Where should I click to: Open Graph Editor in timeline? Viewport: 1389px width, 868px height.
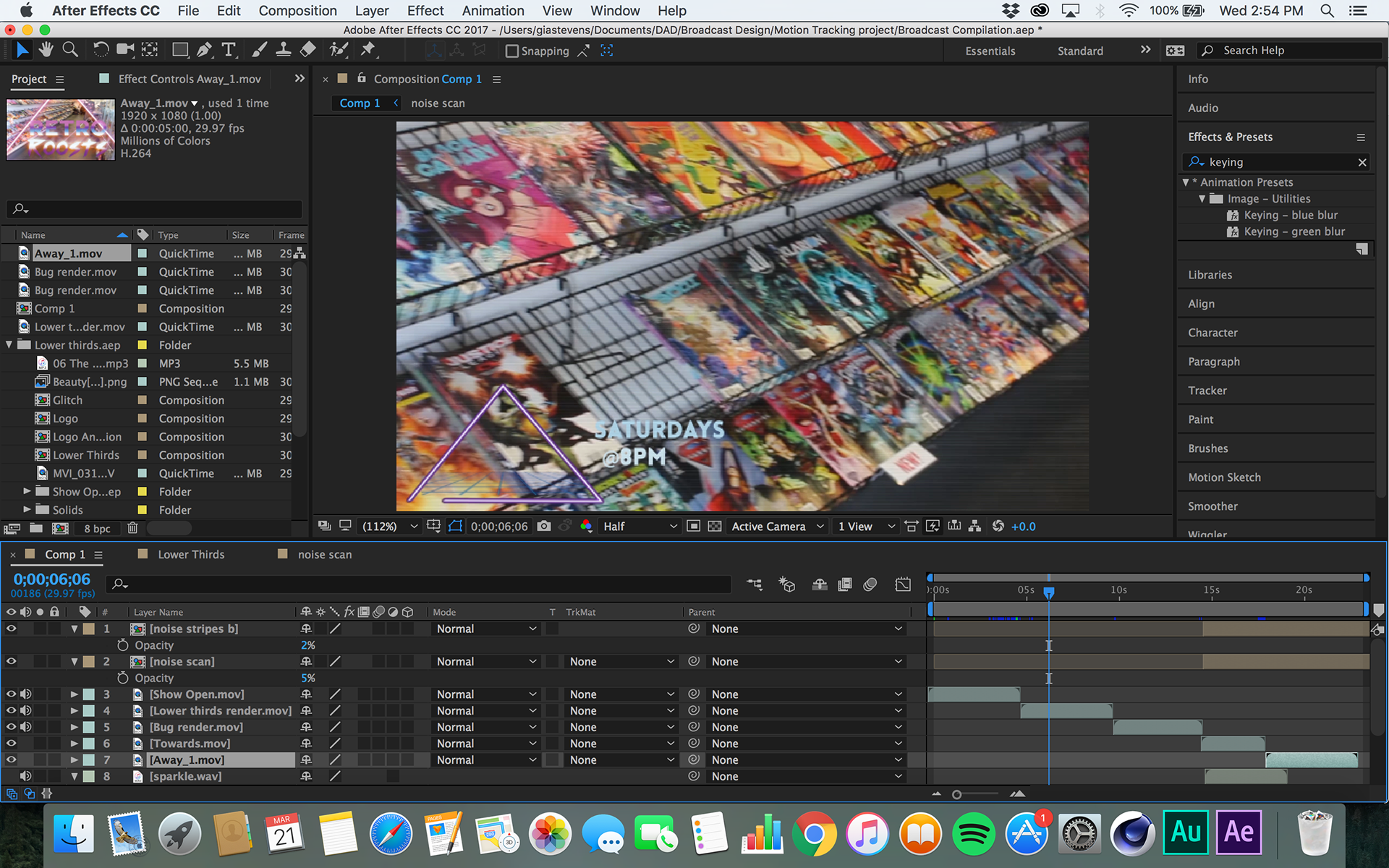903,584
